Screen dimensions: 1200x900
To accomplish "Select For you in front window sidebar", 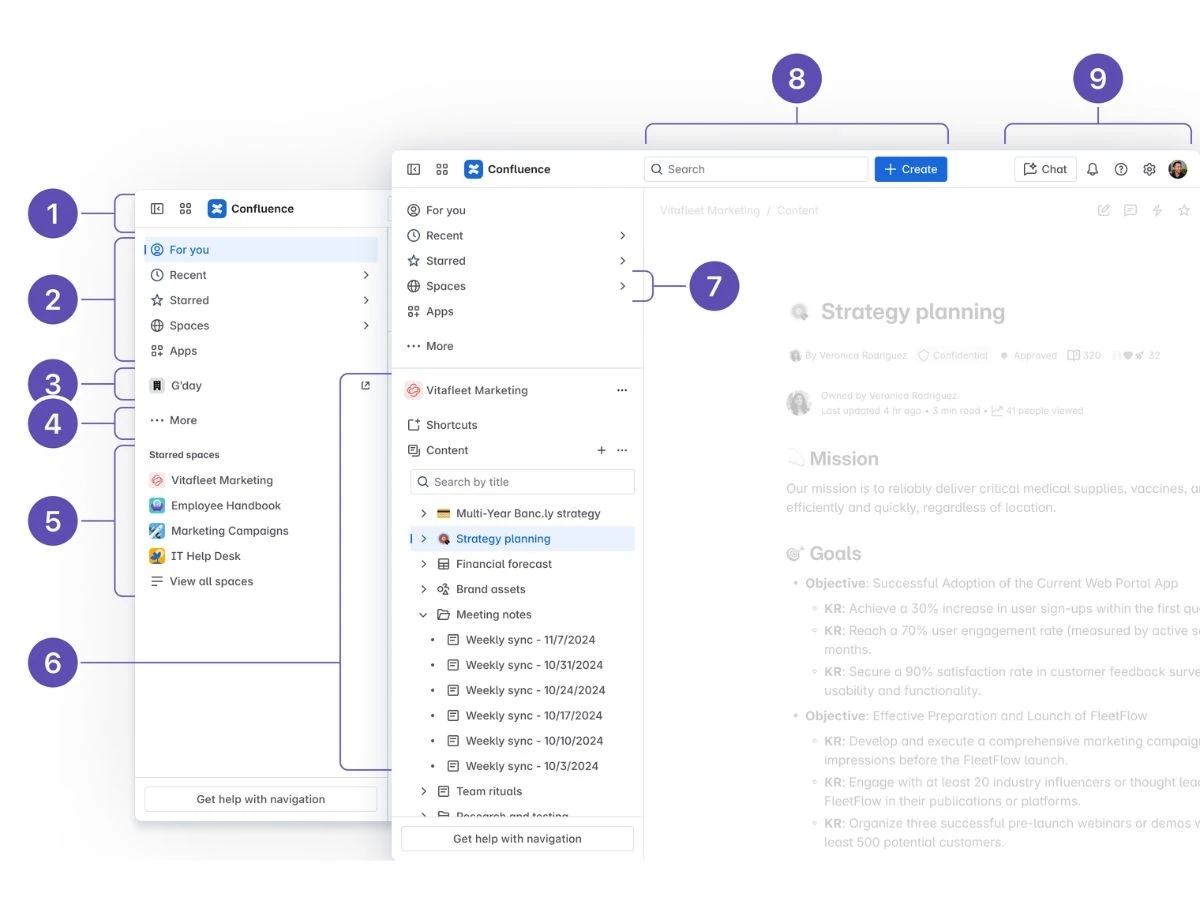I will (x=517, y=210).
